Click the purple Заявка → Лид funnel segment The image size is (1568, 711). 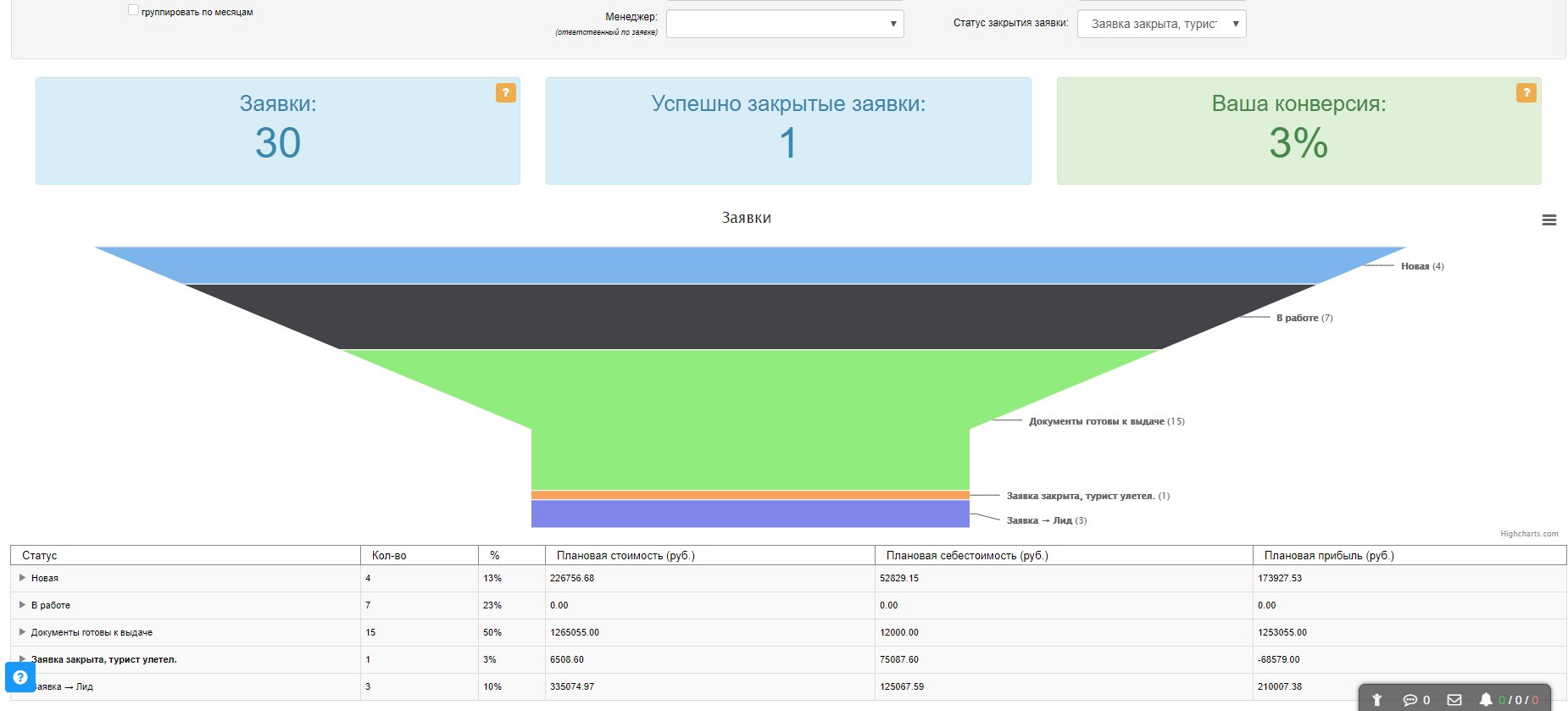tap(750, 514)
